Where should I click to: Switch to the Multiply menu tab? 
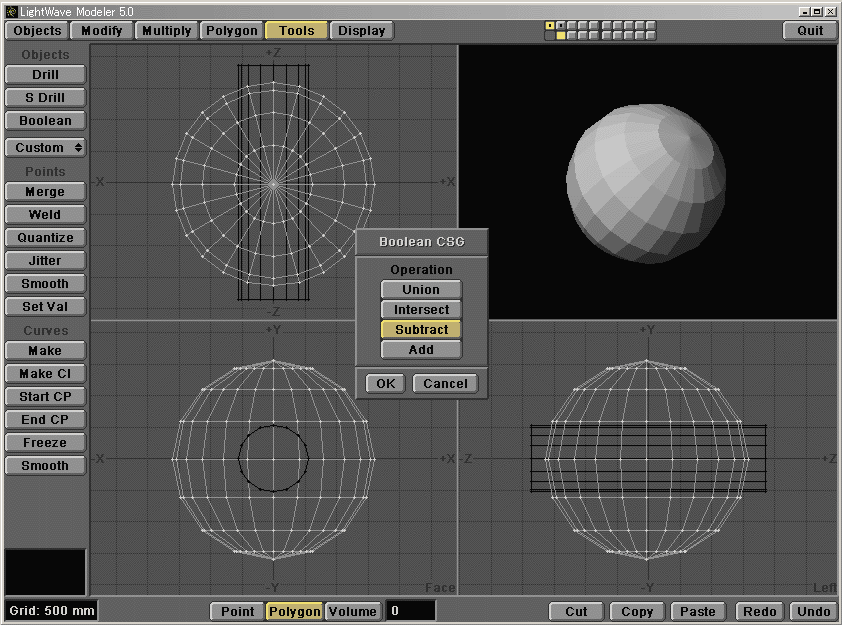165,30
